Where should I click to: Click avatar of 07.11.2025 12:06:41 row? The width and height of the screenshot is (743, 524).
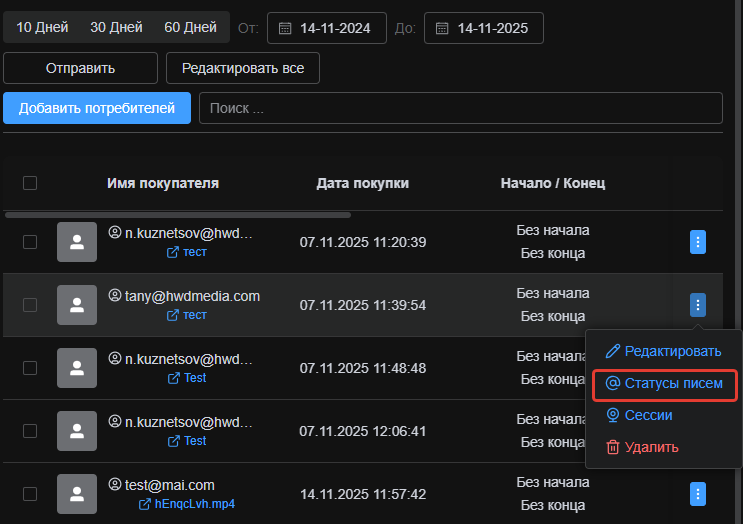coord(77,431)
